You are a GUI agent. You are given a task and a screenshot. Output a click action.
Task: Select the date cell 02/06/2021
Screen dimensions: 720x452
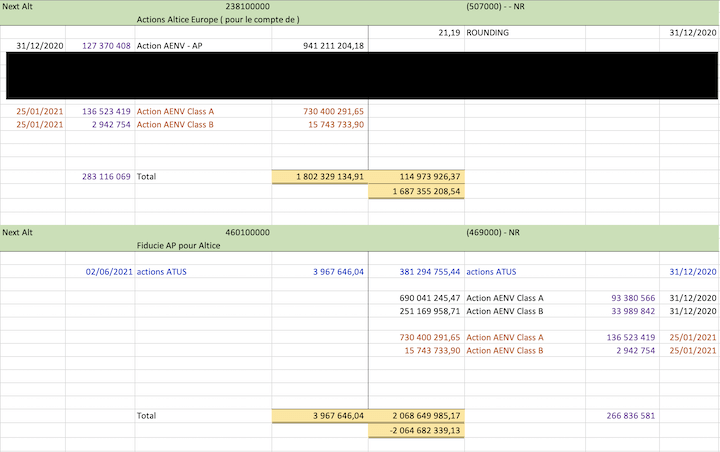pos(109,271)
